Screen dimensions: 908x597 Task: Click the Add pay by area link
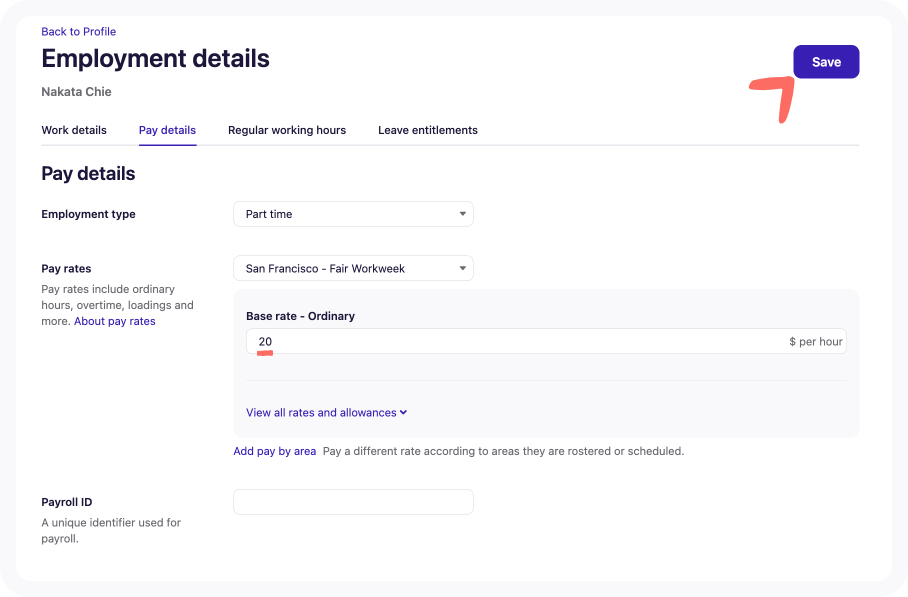[x=274, y=451]
